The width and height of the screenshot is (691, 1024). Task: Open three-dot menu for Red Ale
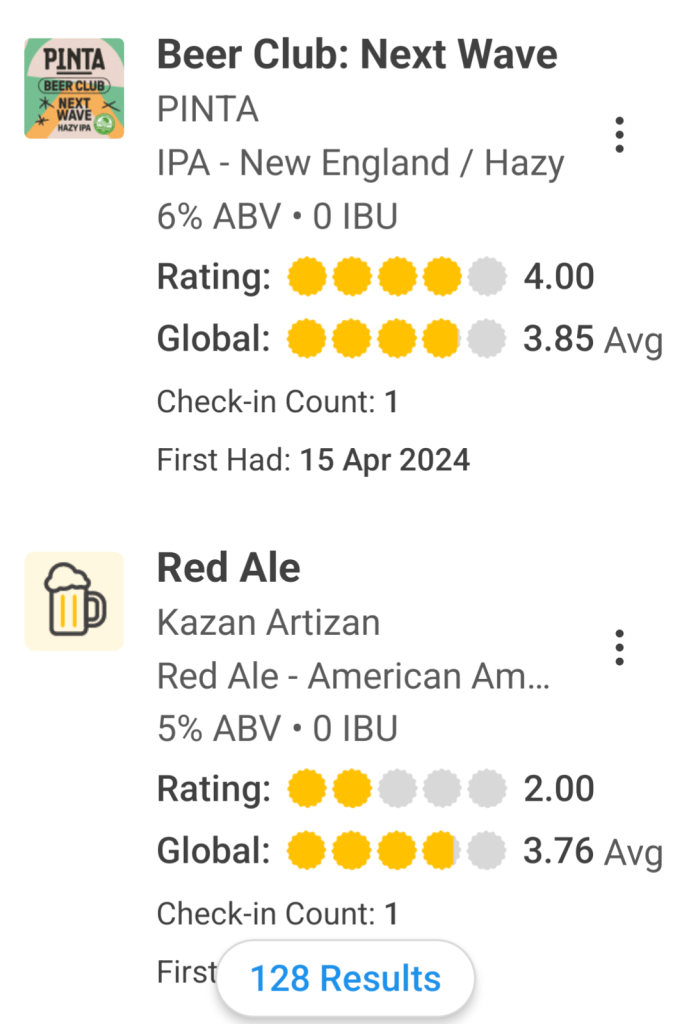620,648
